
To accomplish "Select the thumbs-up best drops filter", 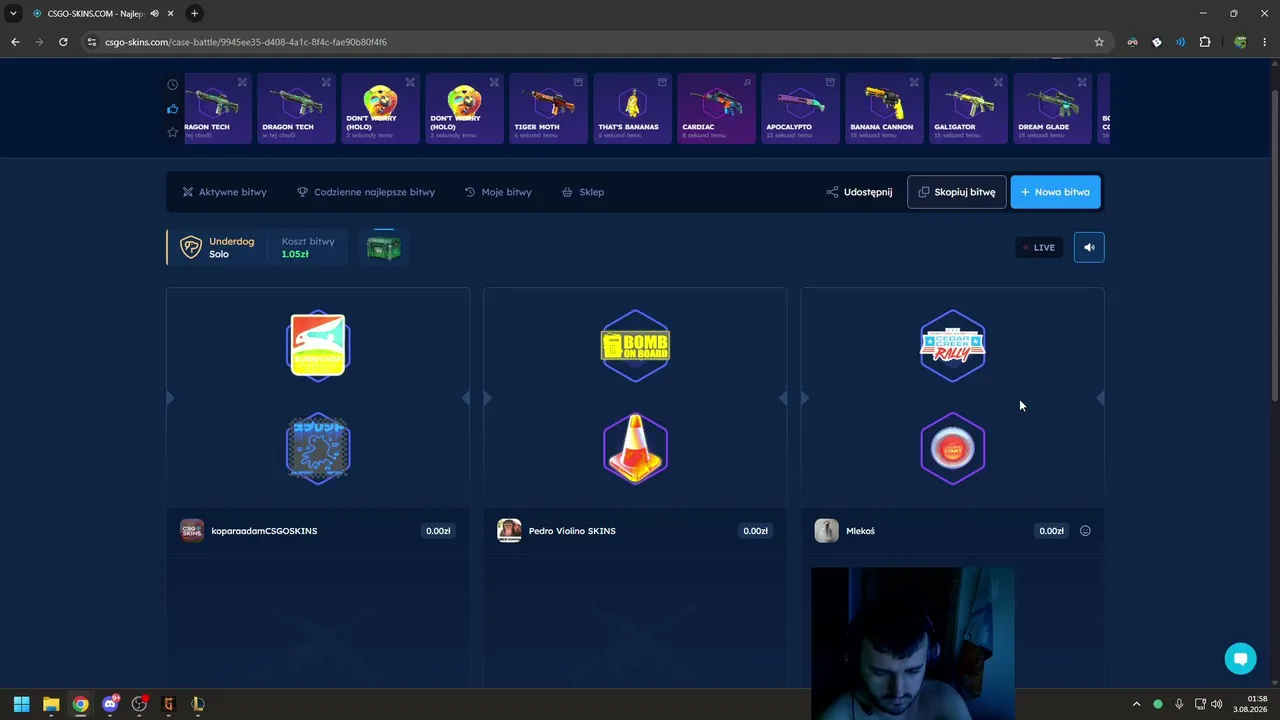I will pos(173,109).
